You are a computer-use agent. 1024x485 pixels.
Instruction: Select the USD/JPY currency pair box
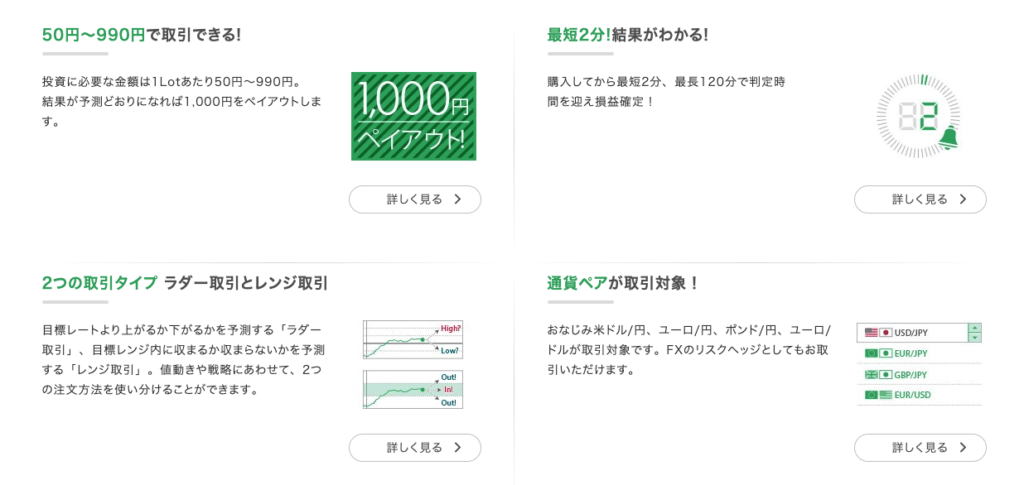(x=912, y=332)
